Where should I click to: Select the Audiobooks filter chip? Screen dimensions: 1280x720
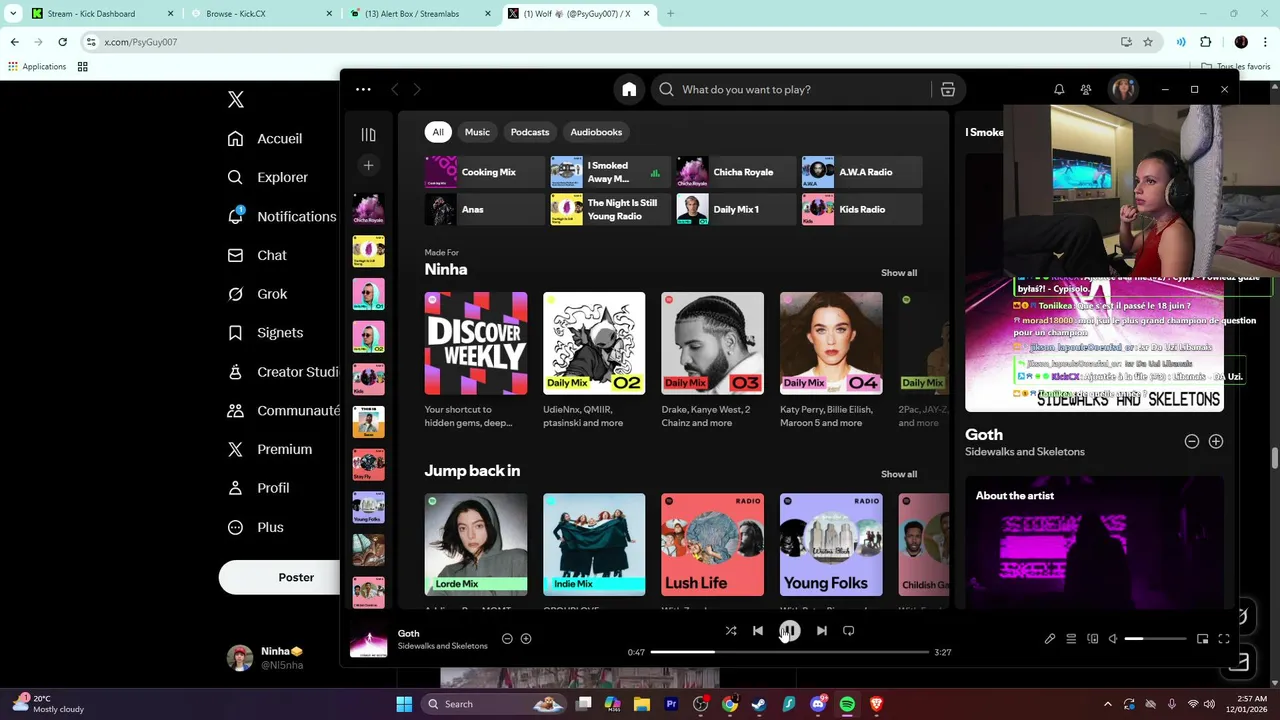(596, 132)
